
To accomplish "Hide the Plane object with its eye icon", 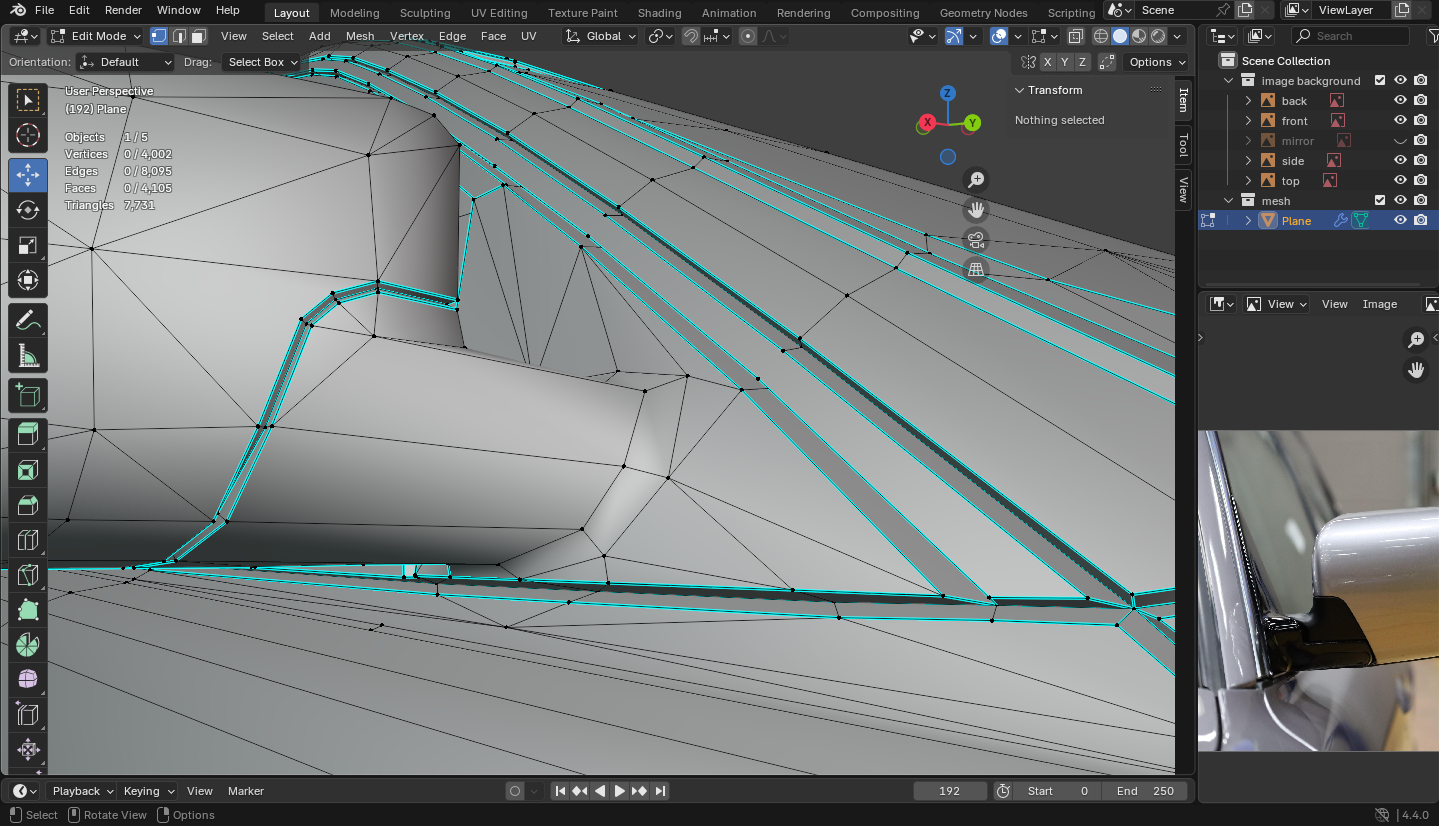I will (x=1400, y=221).
